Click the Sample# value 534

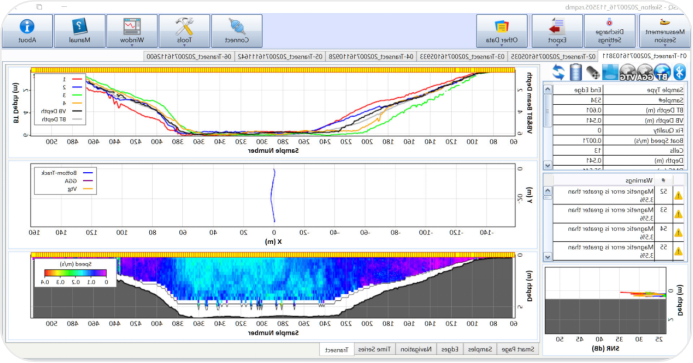click(x=578, y=100)
